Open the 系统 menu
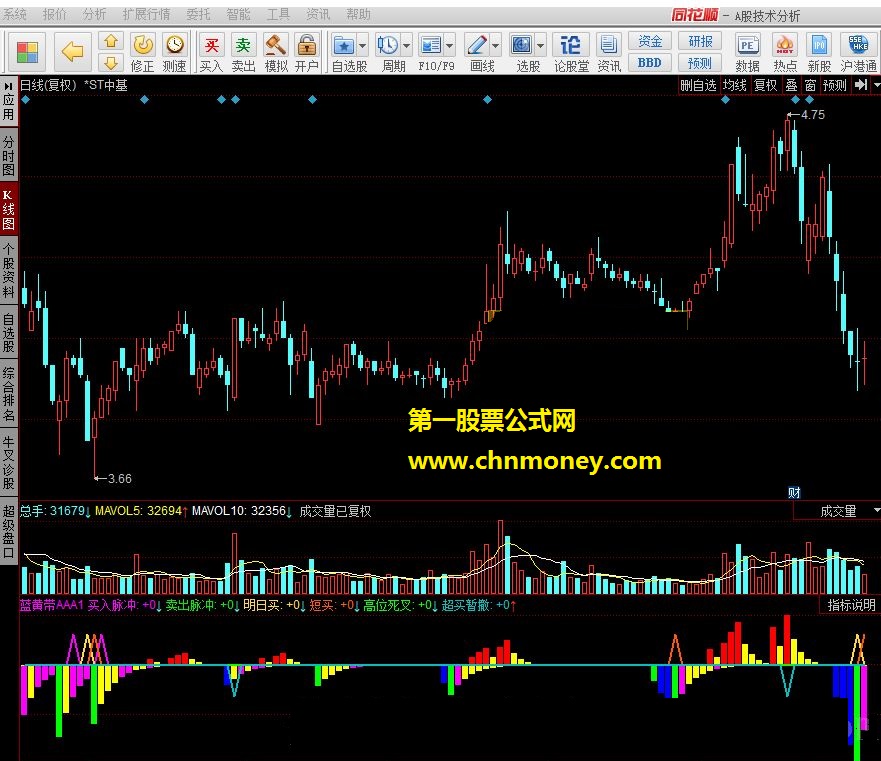The width and height of the screenshot is (881, 761). click(15, 14)
